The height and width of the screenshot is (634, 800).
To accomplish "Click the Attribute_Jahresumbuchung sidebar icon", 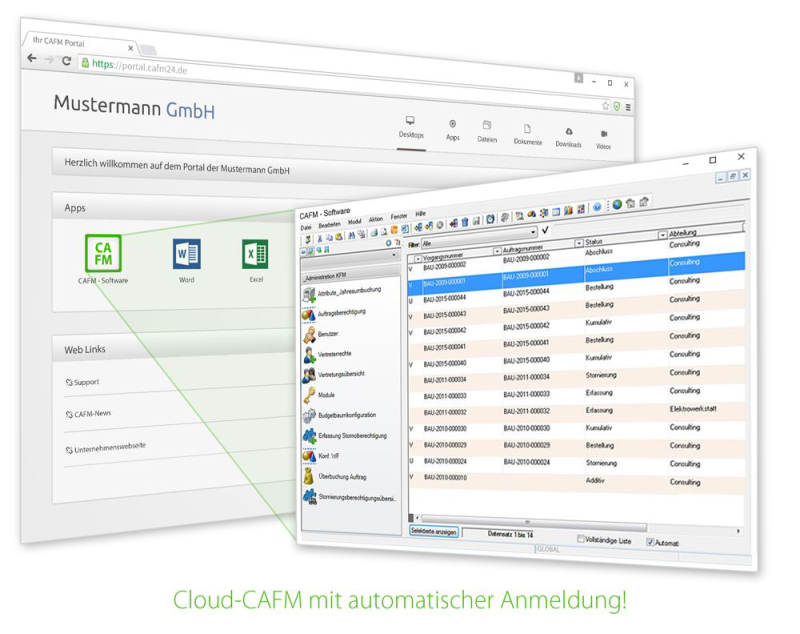I will tap(309, 295).
